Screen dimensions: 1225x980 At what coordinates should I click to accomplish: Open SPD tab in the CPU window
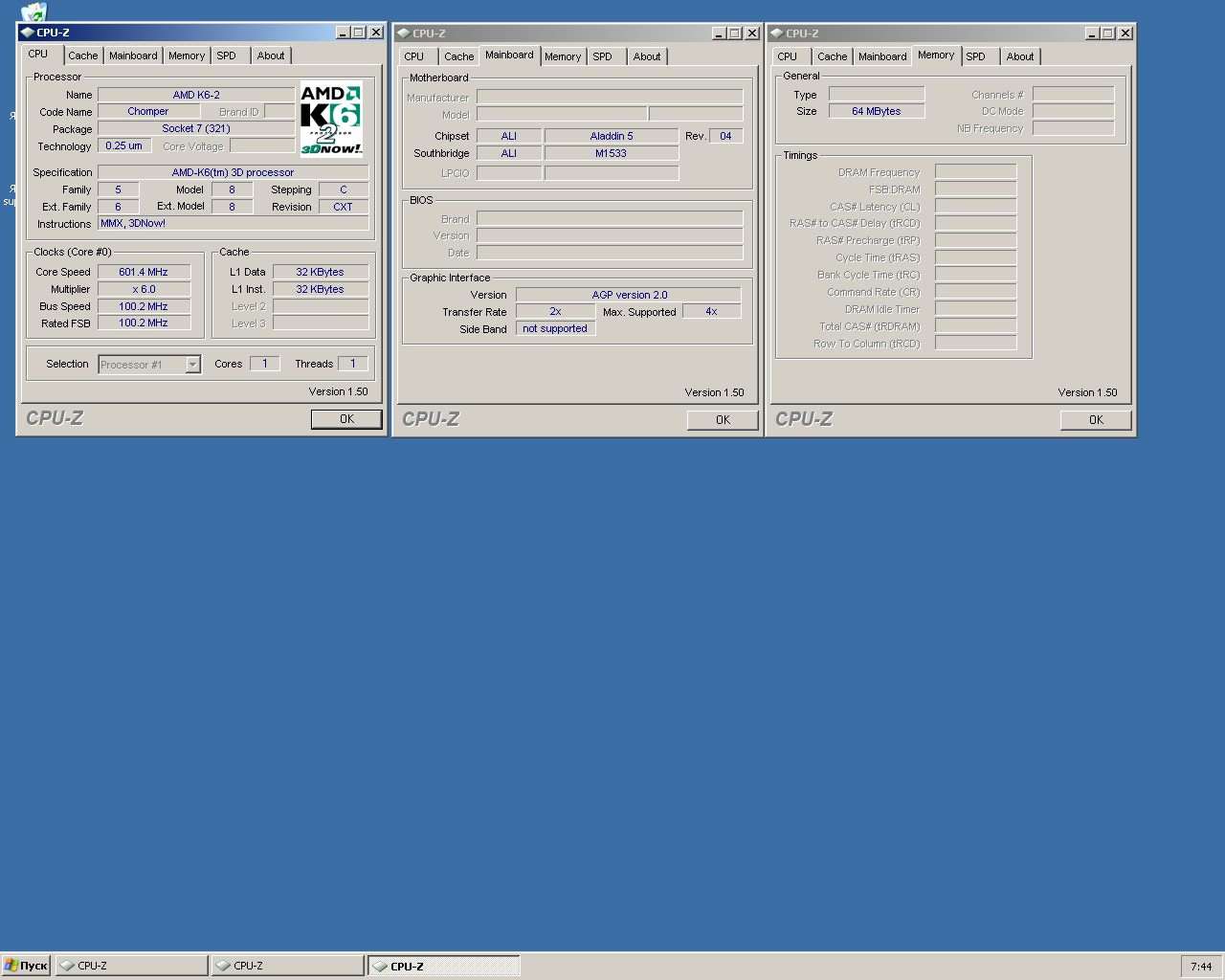pos(226,56)
